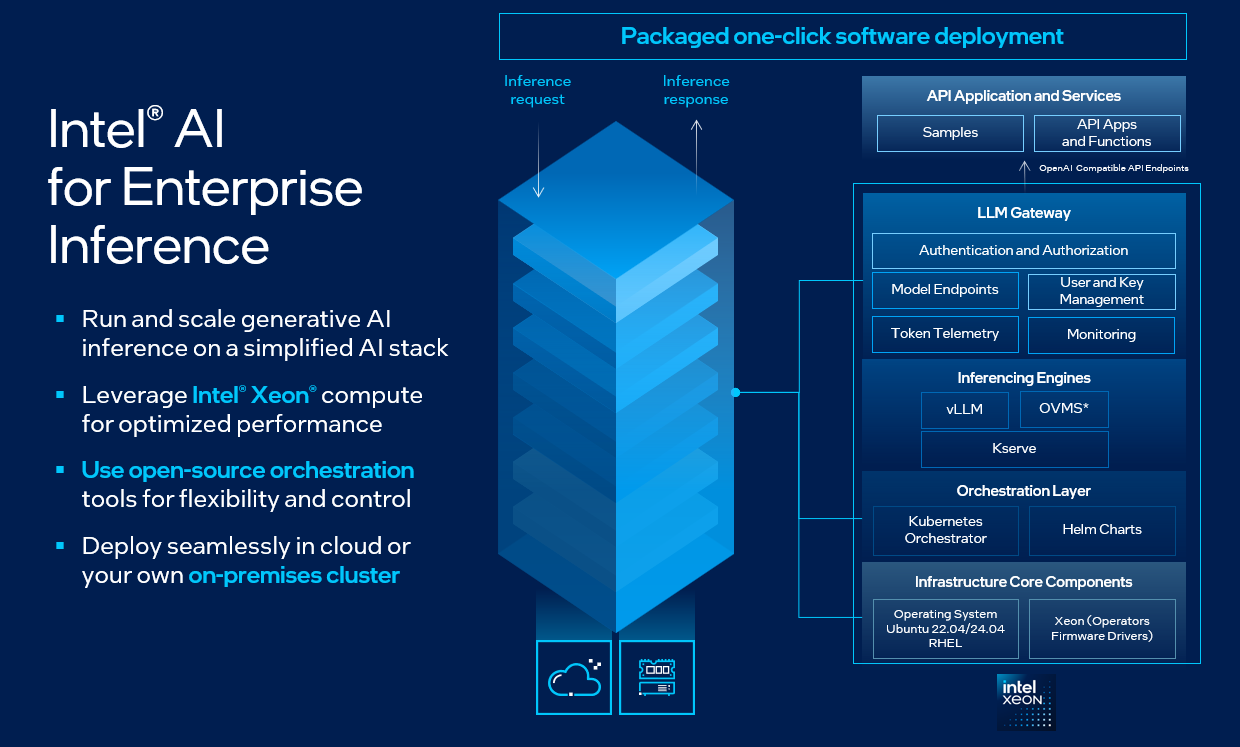Viewport: 1240px width, 747px height.
Task: Click the API Application and Services heading
Action: pos(1023,96)
